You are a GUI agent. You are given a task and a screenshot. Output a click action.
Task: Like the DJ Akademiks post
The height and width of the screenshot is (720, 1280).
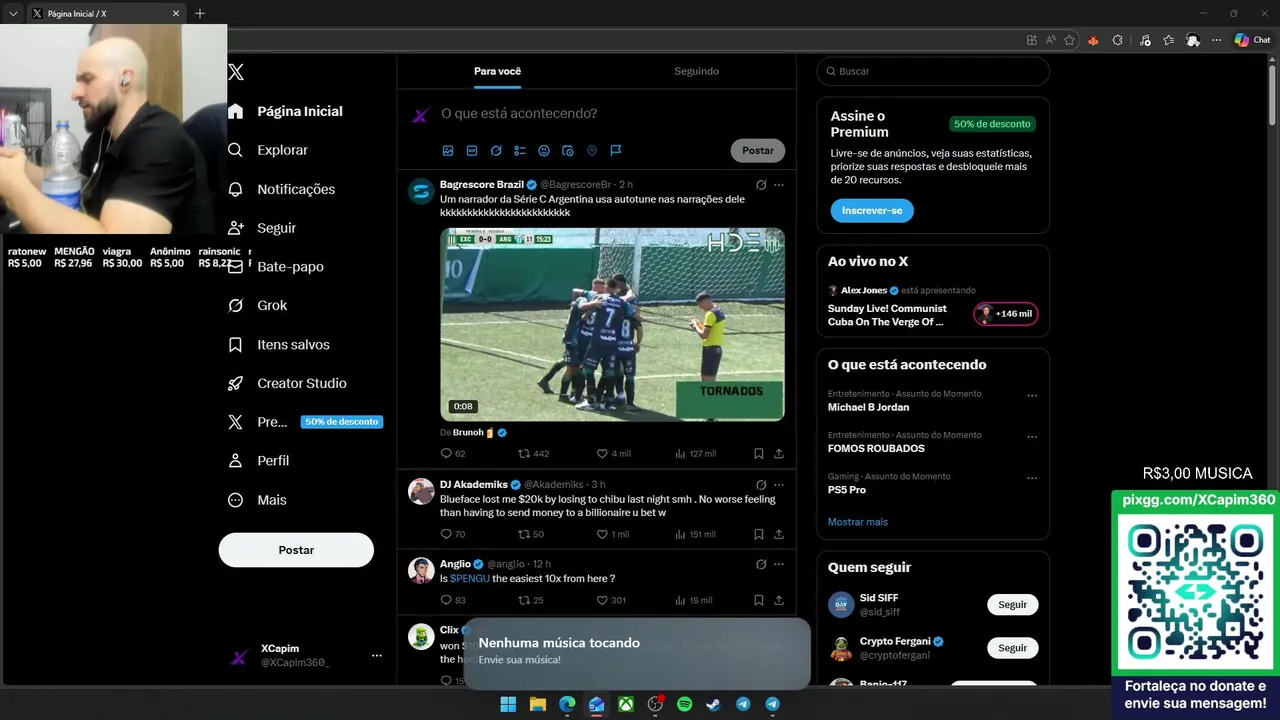coord(612,535)
